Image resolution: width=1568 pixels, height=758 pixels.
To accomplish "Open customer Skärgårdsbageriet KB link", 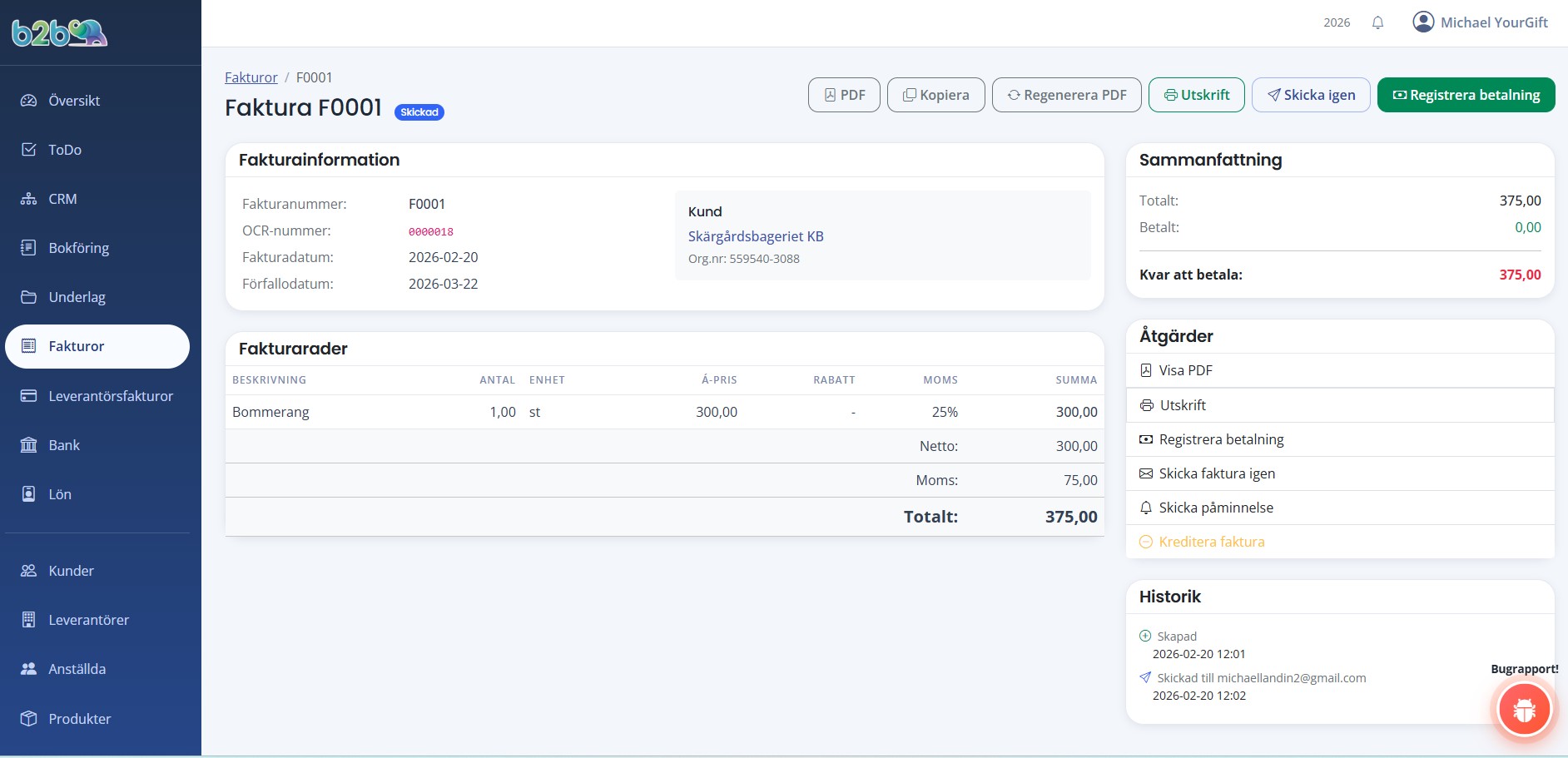I will (x=755, y=236).
